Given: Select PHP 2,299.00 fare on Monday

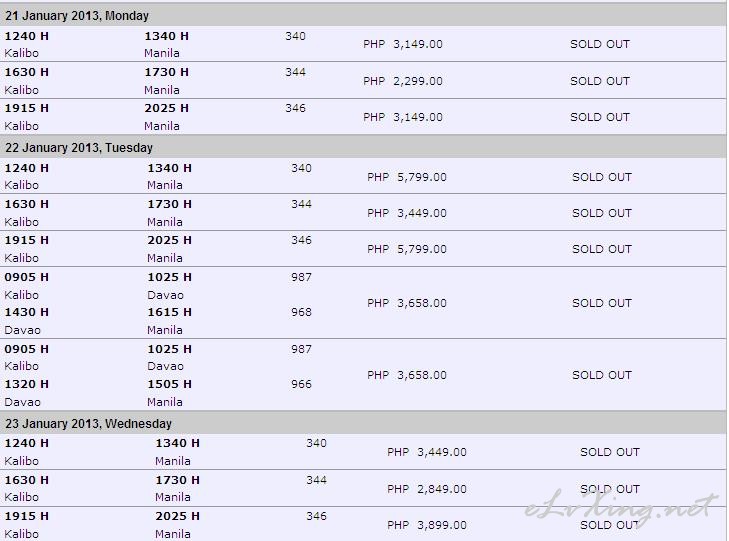Looking at the screenshot, I should (x=403, y=81).
